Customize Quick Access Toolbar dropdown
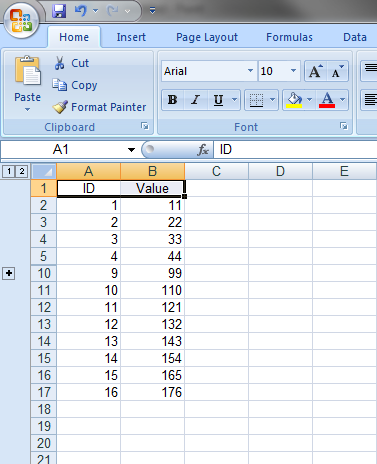Viewport: 377px width, 464px height. point(152,11)
